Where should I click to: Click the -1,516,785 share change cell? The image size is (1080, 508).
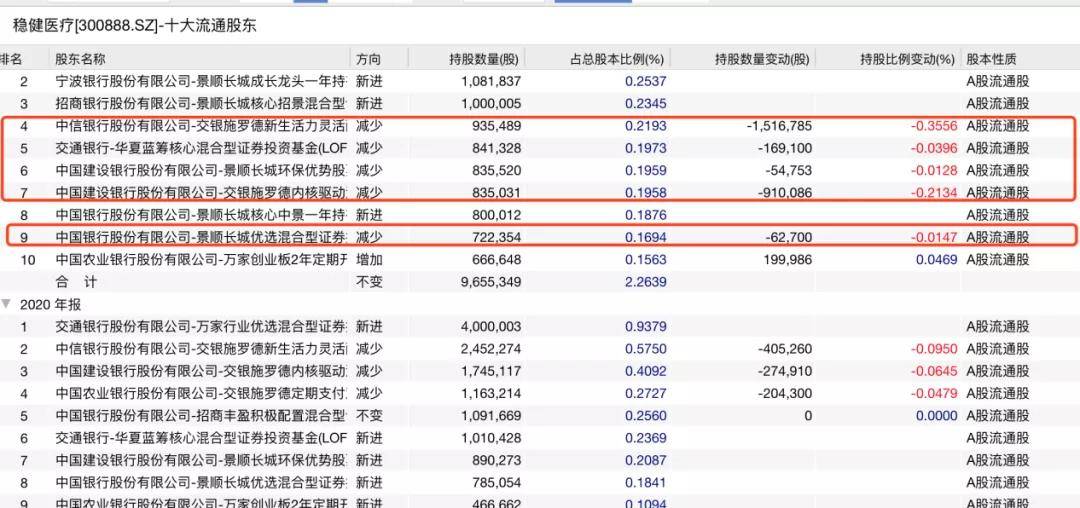click(778, 126)
